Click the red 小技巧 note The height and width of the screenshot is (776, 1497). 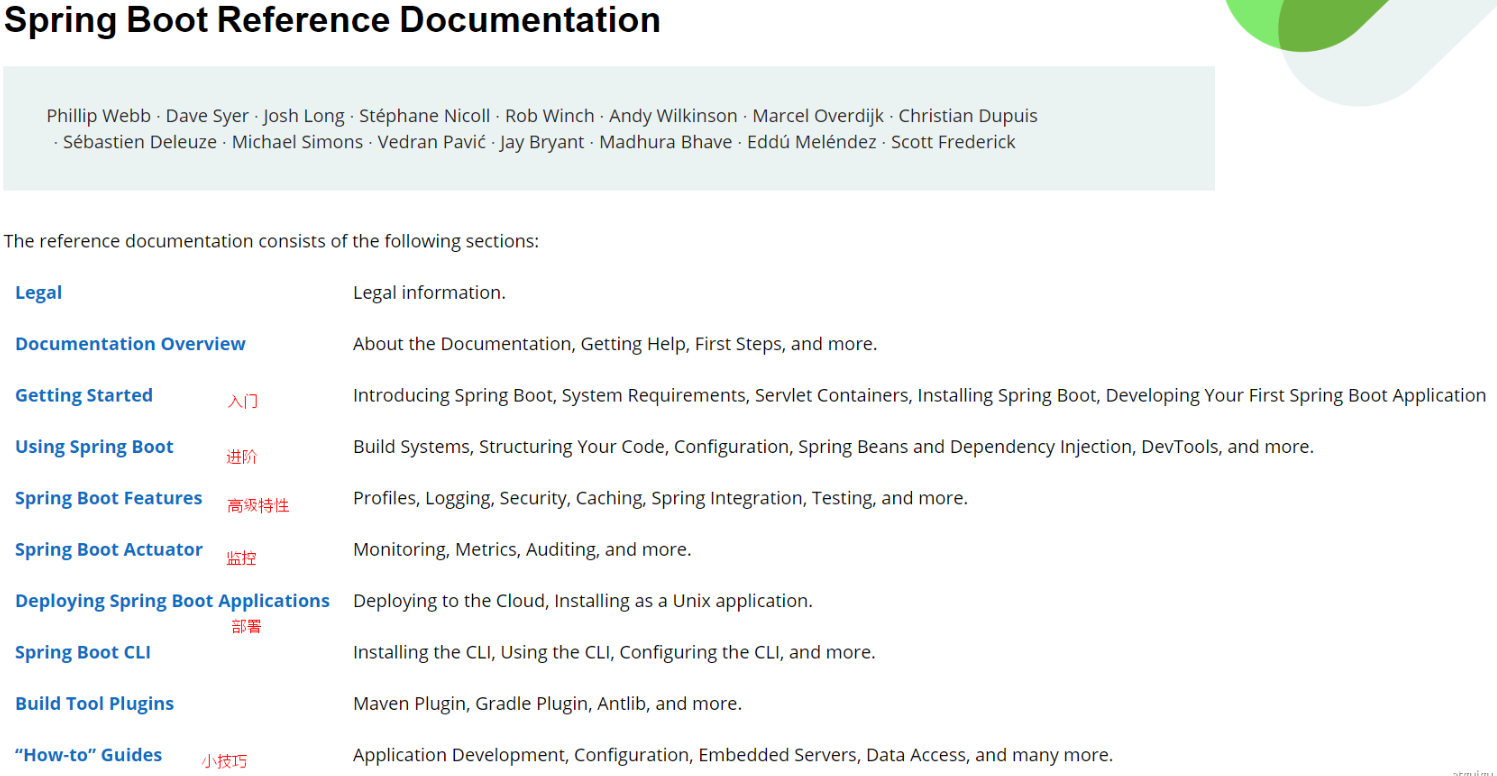click(224, 761)
